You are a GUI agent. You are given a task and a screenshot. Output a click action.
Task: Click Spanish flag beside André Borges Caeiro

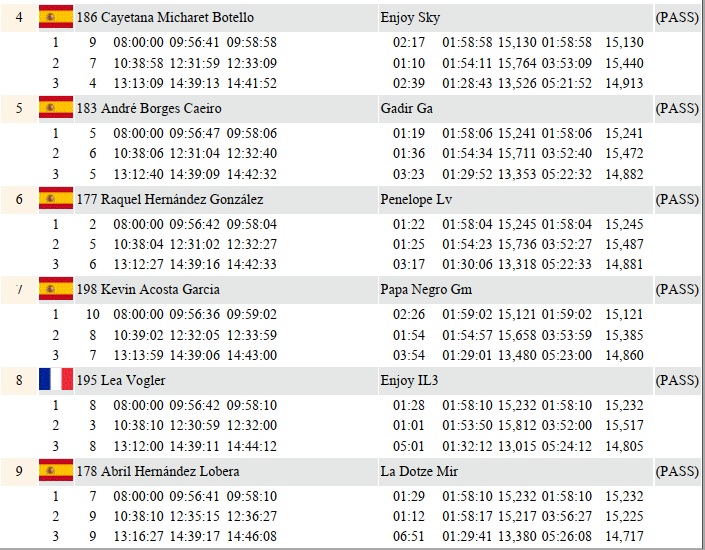[x=56, y=108]
